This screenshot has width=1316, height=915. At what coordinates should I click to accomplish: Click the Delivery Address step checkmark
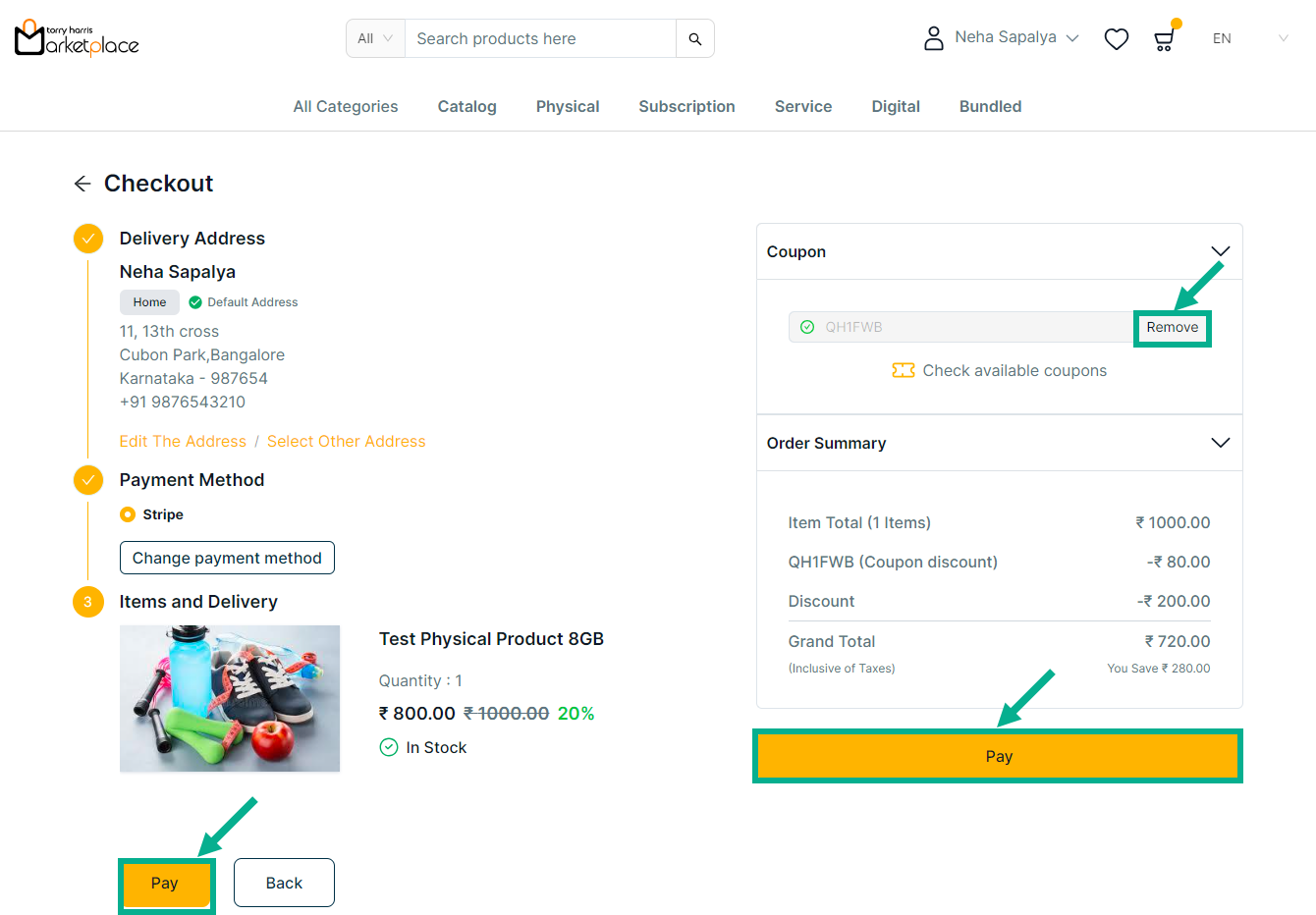pyautogui.click(x=88, y=239)
